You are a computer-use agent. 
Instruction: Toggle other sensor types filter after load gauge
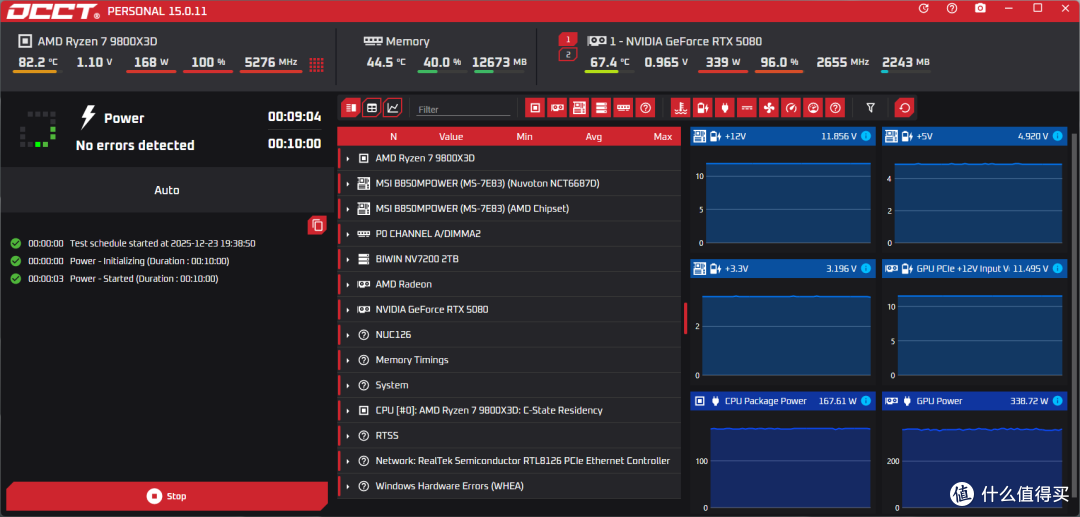click(x=835, y=107)
